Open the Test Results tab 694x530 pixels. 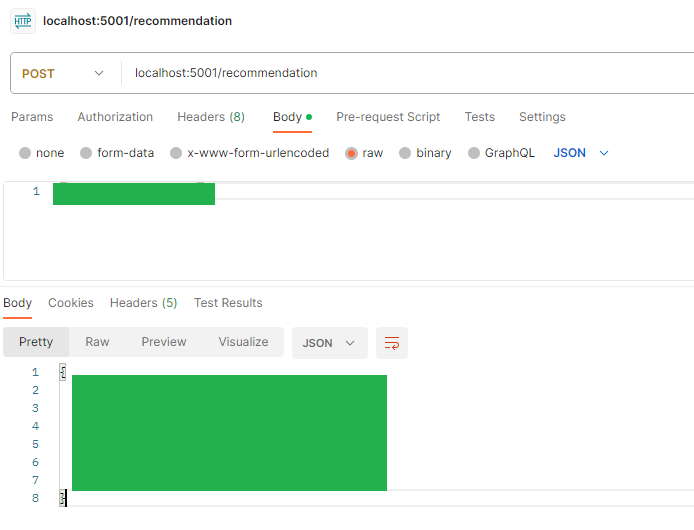(x=228, y=303)
